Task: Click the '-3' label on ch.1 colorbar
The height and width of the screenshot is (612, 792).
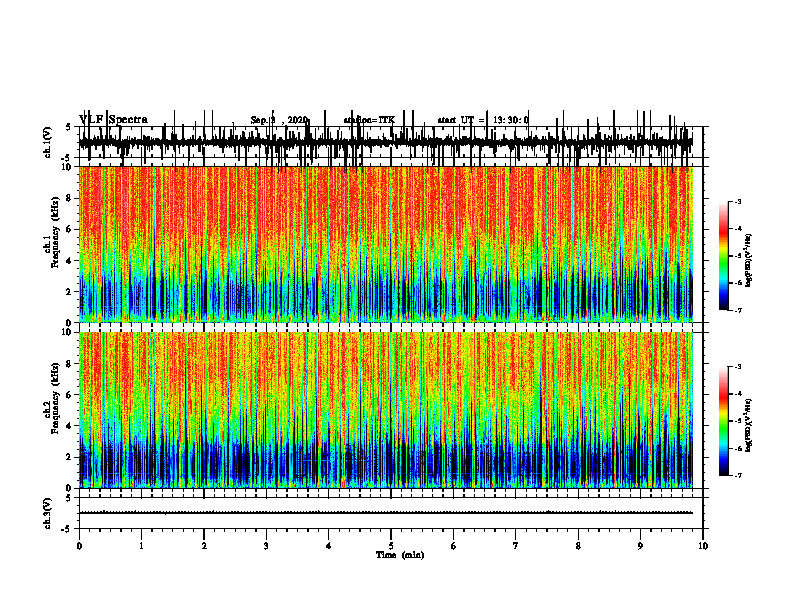Action: [738, 202]
